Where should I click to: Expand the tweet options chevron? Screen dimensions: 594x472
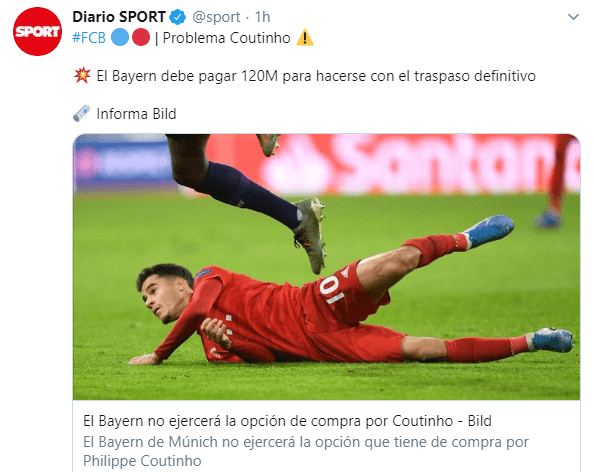pyautogui.click(x=573, y=17)
